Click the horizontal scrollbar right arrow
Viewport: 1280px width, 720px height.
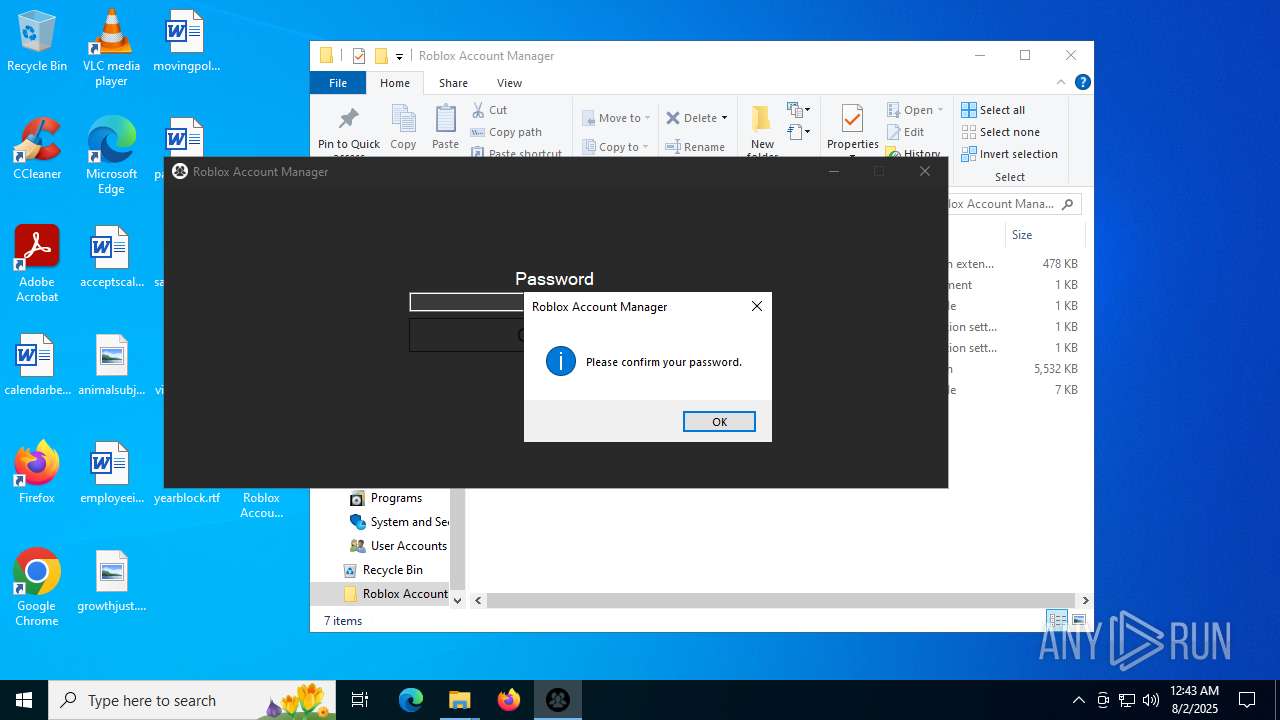click(1085, 600)
